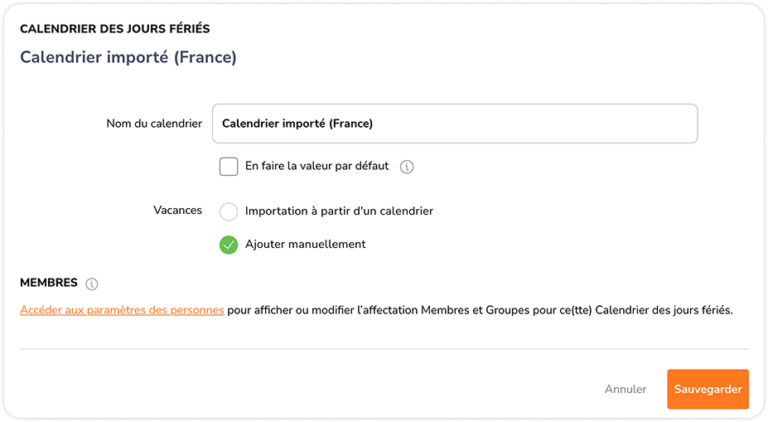Click the Annuler button
The image size is (768, 422).
[x=625, y=389]
